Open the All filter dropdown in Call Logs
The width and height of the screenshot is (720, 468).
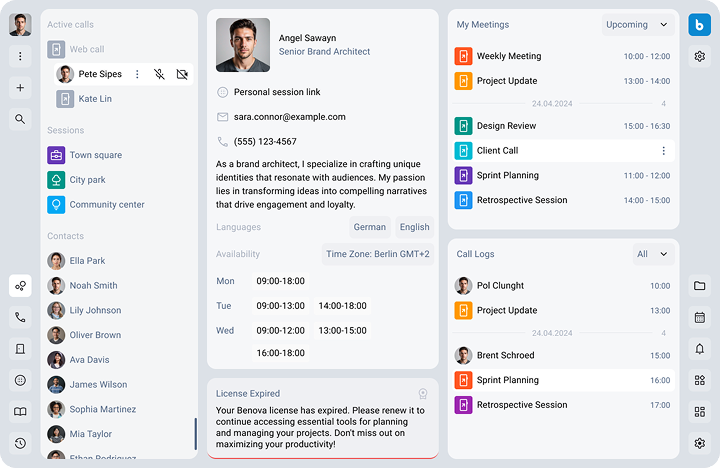click(652, 255)
